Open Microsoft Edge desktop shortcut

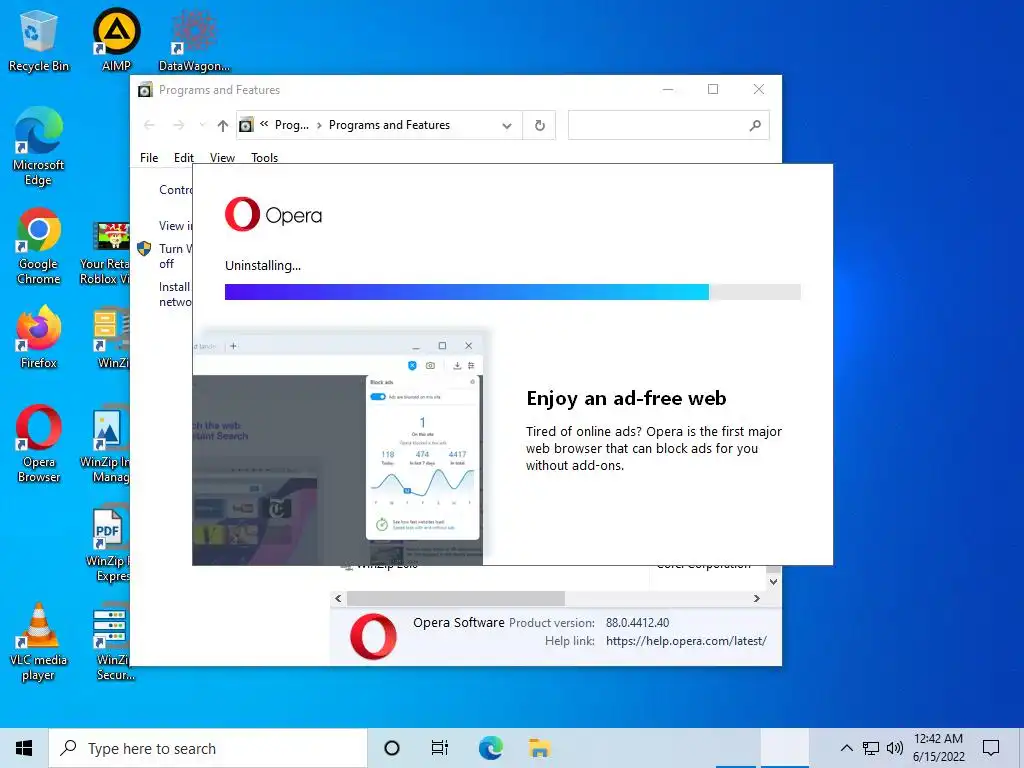point(38,147)
